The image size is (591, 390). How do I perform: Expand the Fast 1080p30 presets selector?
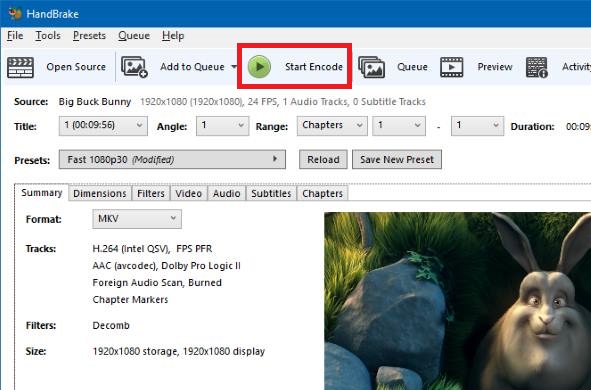pyautogui.click(x=172, y=159)
